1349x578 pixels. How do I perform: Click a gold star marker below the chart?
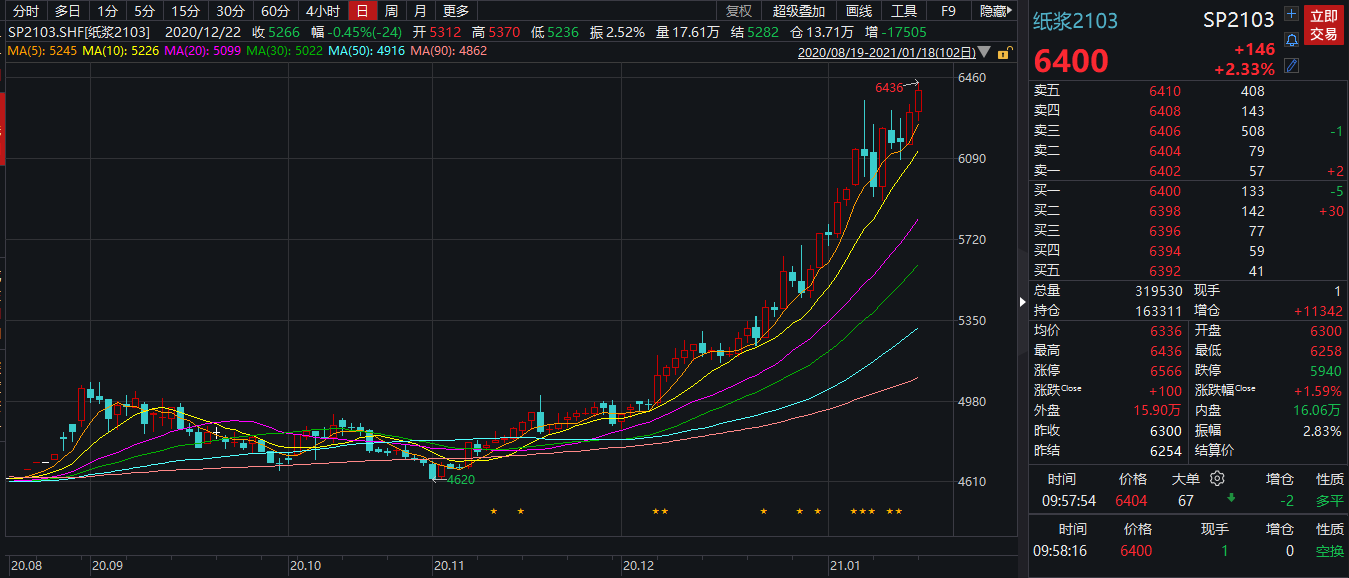(493, 512)
